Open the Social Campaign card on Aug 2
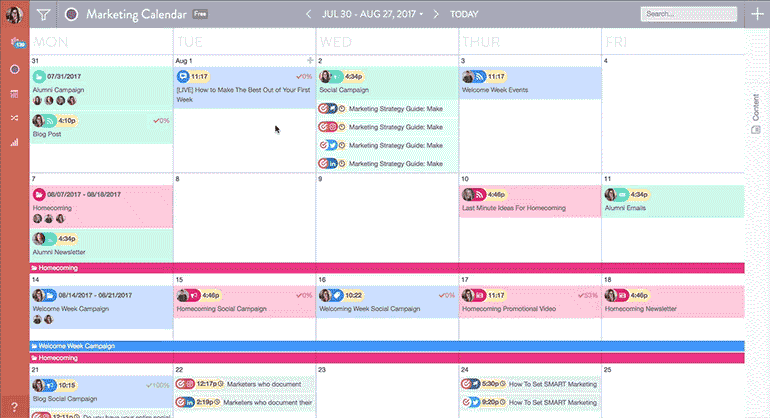770x418 pixels. click(x=387, y=83)
